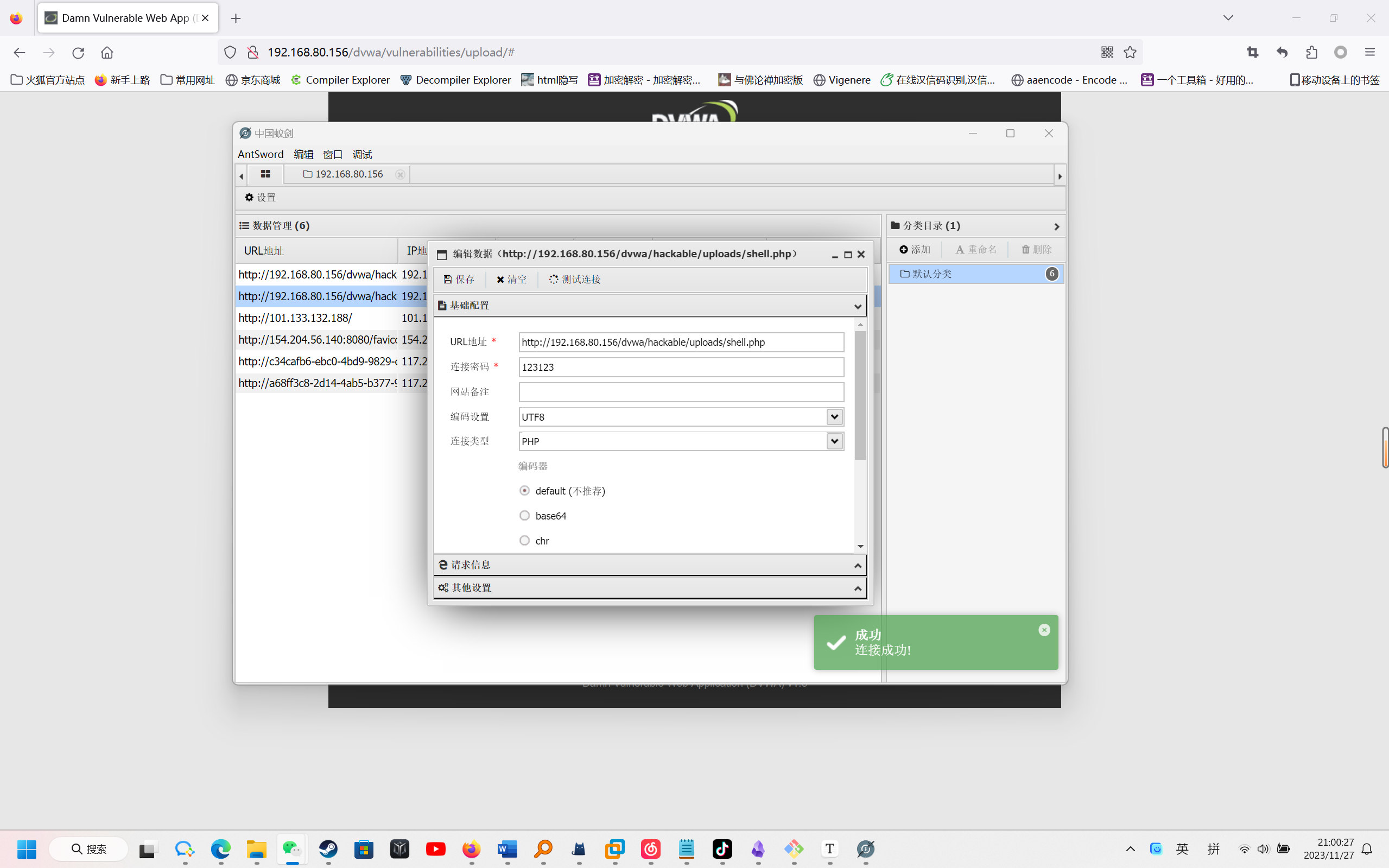Image resolution: width=1389 pixels, height=868 pixels.
Task: Expand the 请求信息 section
Action: pyautogui.click(x=650, y=565)
